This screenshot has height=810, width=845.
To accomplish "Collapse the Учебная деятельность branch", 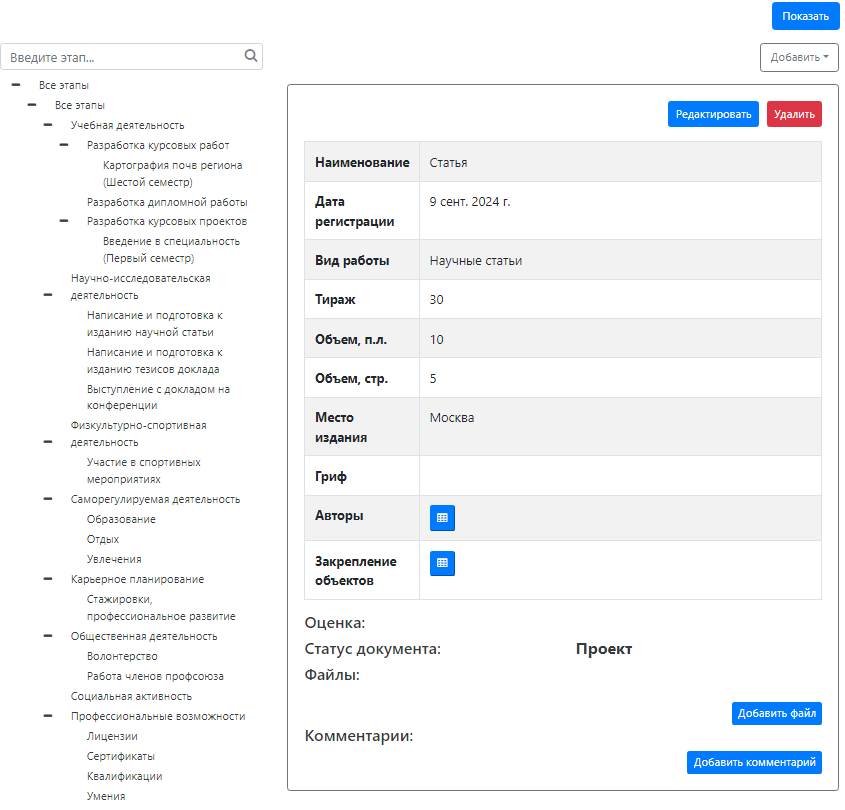I will click(48, 125).
